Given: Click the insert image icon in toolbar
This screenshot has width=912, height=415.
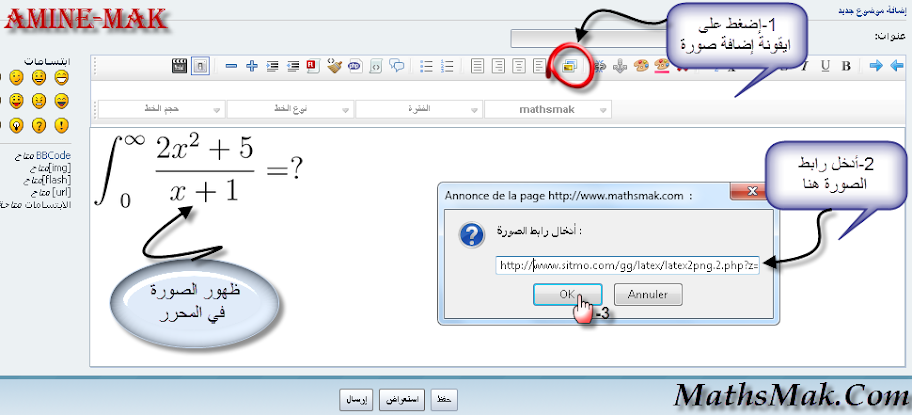Looking at the screenshot, I should [569, 66].
